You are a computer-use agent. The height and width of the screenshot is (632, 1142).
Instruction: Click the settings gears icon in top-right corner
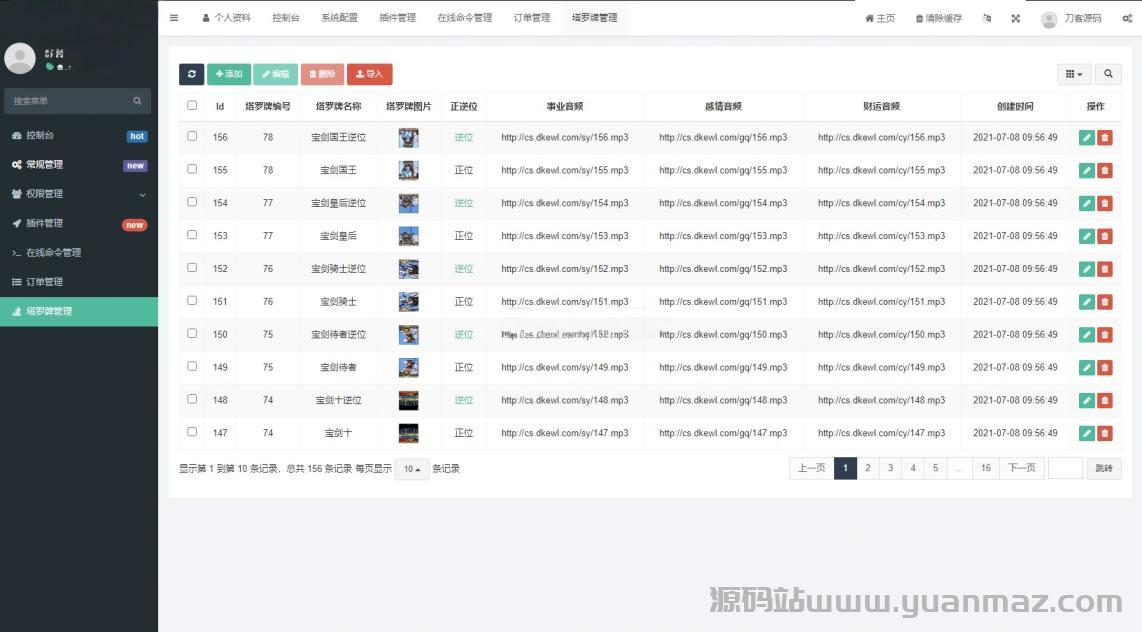pos(1126,18)
